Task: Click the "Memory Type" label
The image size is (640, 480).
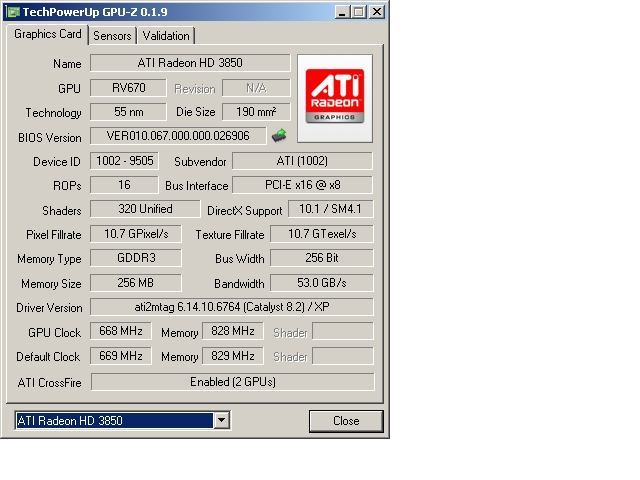Action: click(x=49, y=259)
